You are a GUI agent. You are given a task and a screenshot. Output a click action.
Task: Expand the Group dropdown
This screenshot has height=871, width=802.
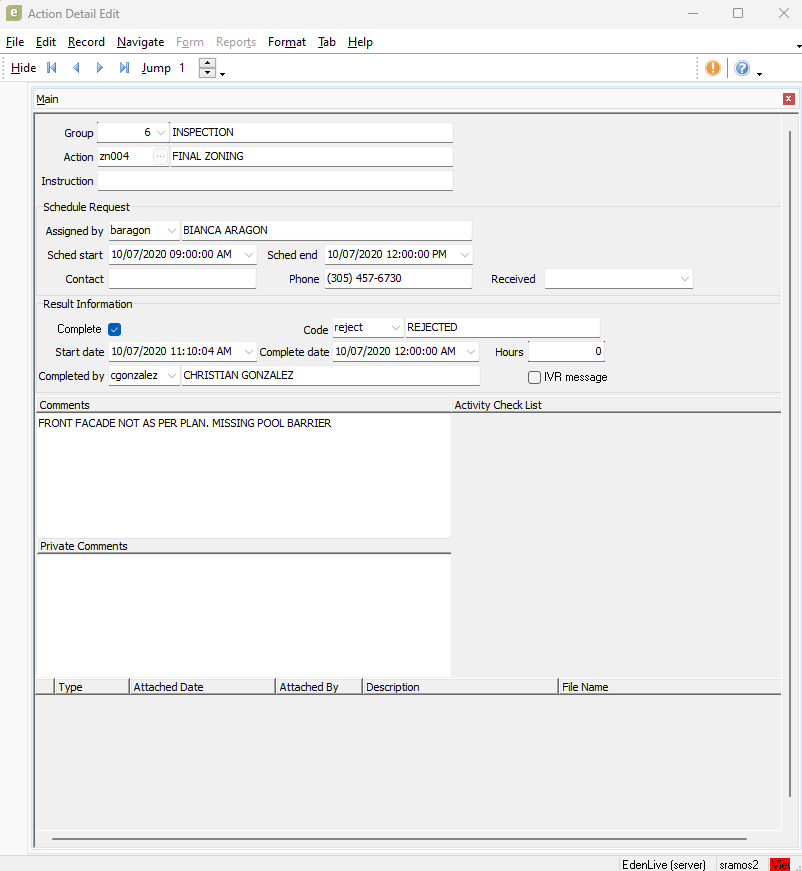click(x=161, y=133)
